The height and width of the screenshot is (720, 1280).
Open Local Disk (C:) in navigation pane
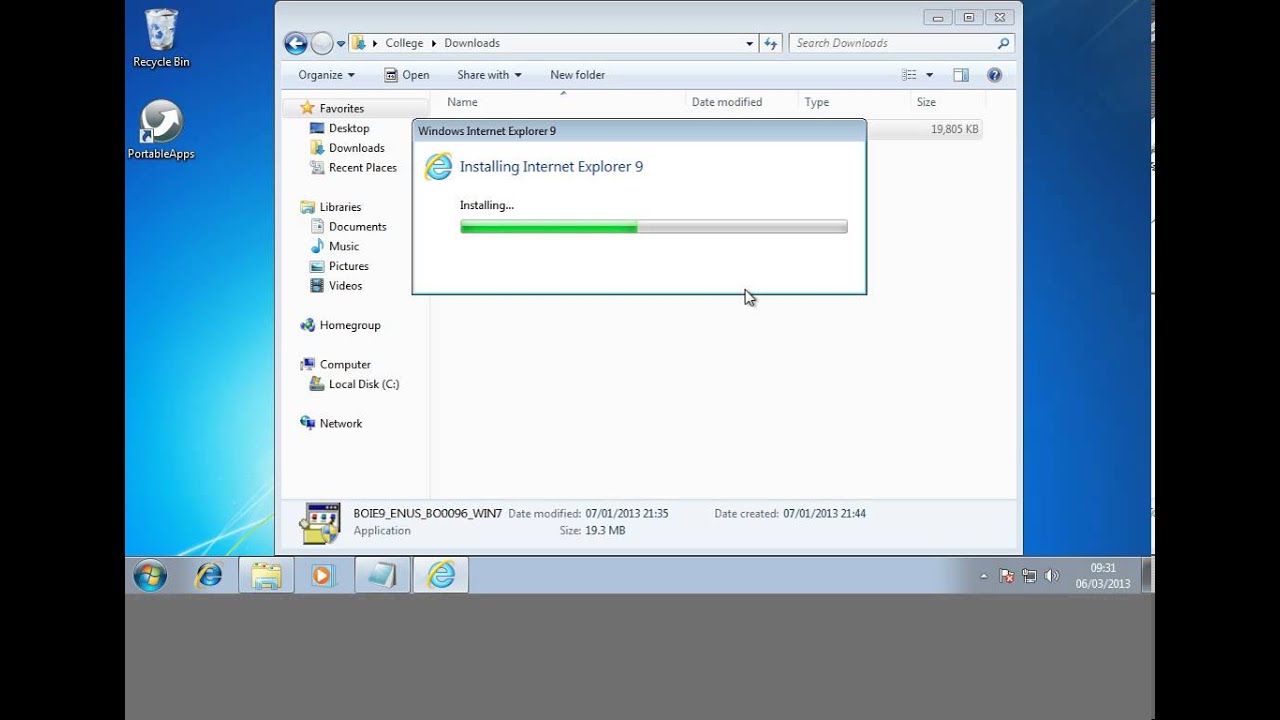click(x=364, y=384)
